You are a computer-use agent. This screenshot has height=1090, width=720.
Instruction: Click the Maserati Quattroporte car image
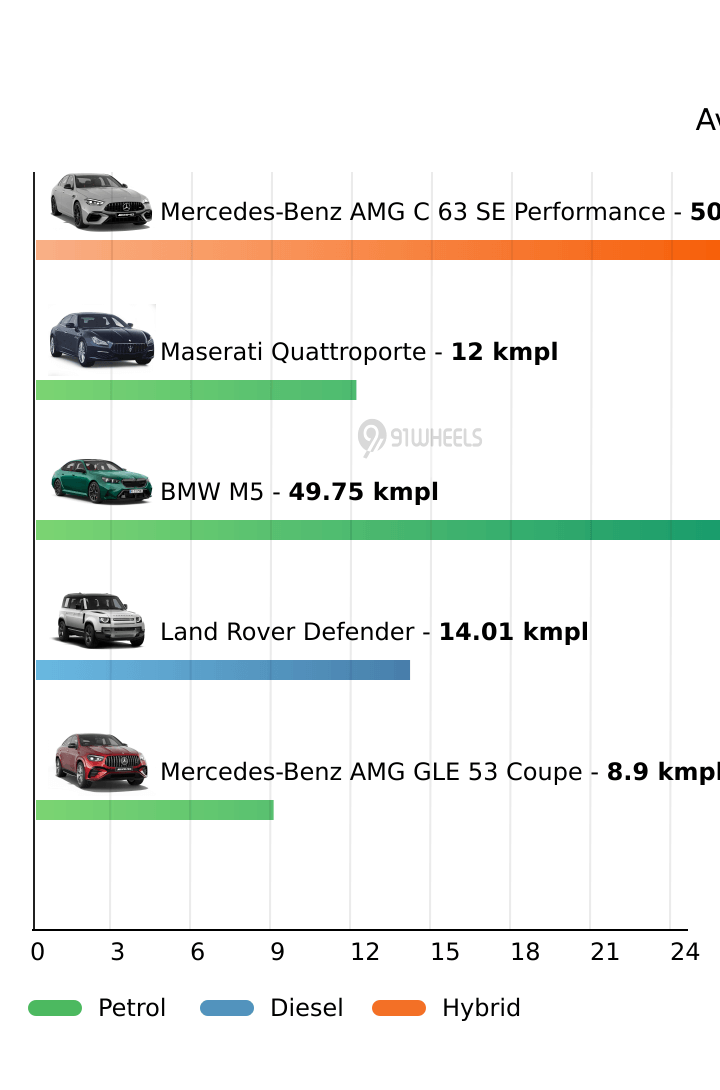coord(102,340)
